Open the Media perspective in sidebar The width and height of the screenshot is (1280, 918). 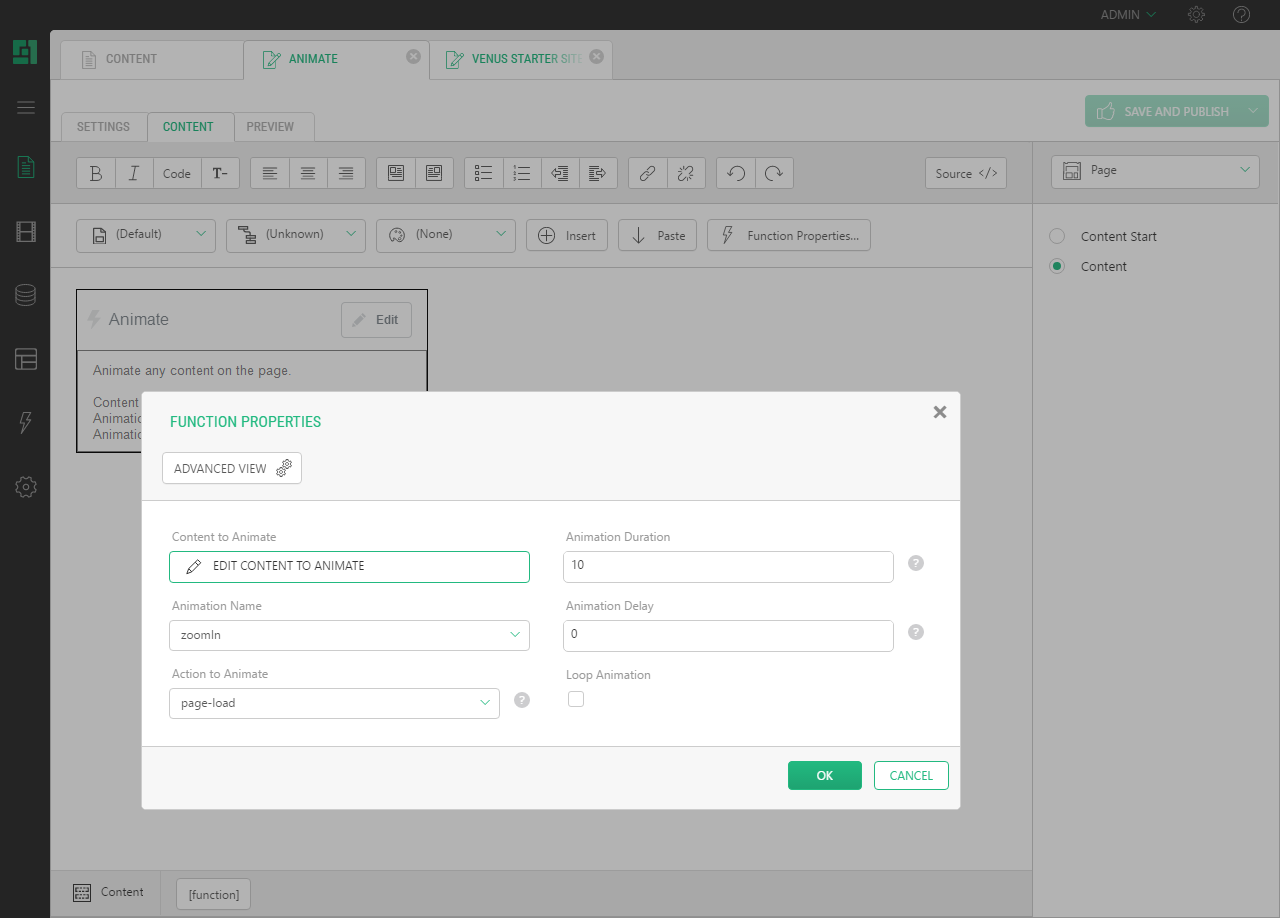tap(26, 232)
